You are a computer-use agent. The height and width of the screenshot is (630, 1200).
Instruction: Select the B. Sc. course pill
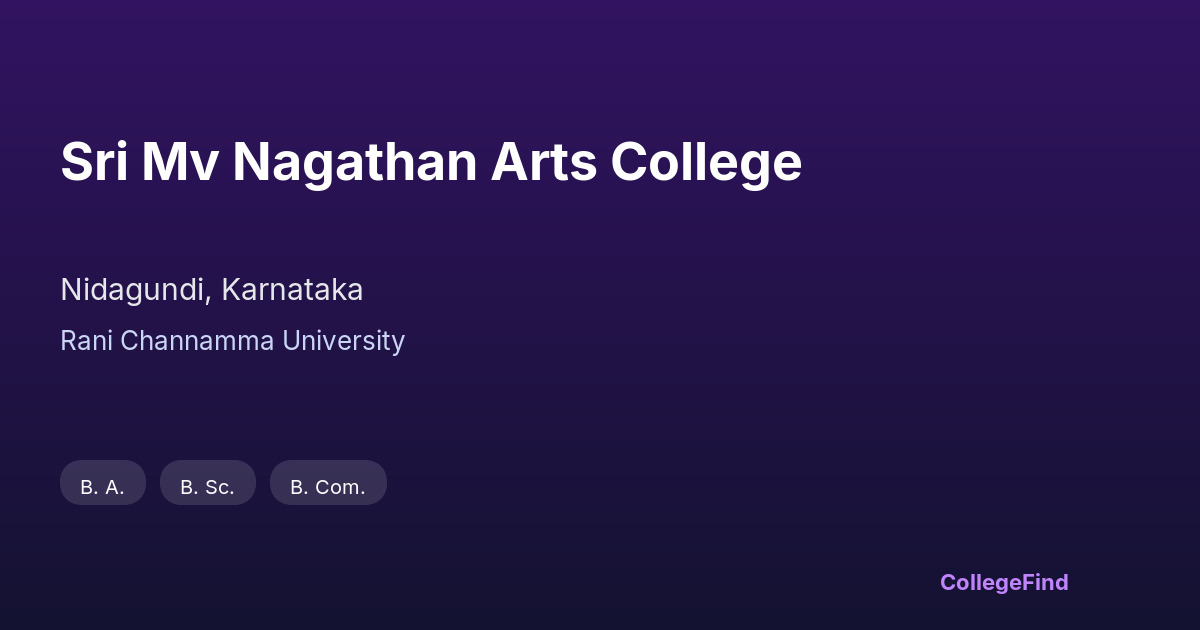click(208, 483)
